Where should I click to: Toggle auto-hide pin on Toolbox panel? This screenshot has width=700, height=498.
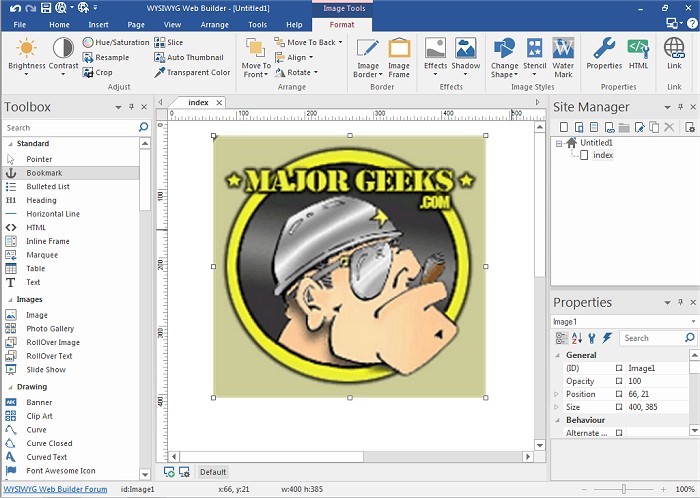[131, 106]
